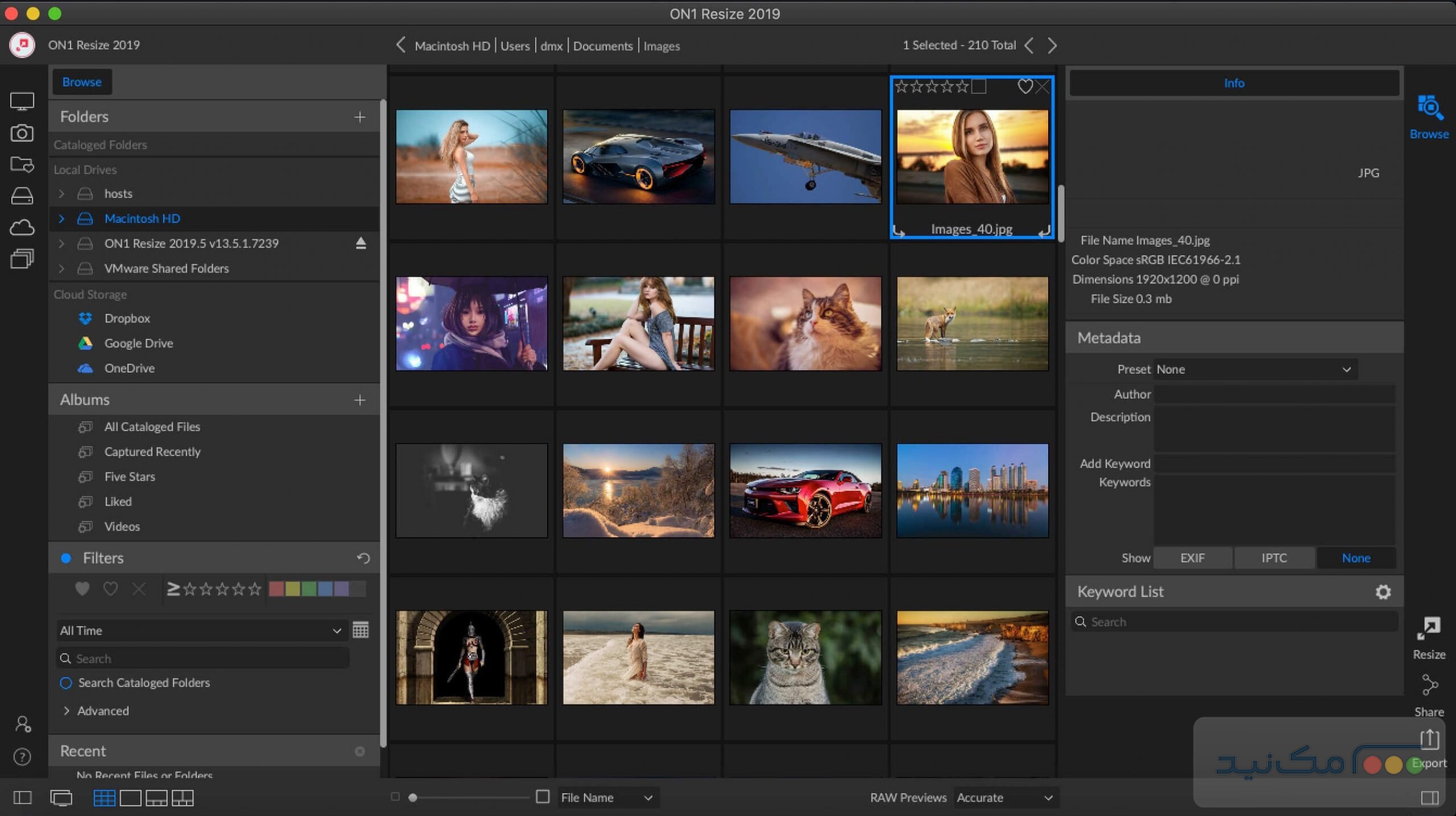The width and height of the screenshot is (1456, 816).
Task: Toggle the heart like on Images_40.jpg
Action: tap(1024, 86)
